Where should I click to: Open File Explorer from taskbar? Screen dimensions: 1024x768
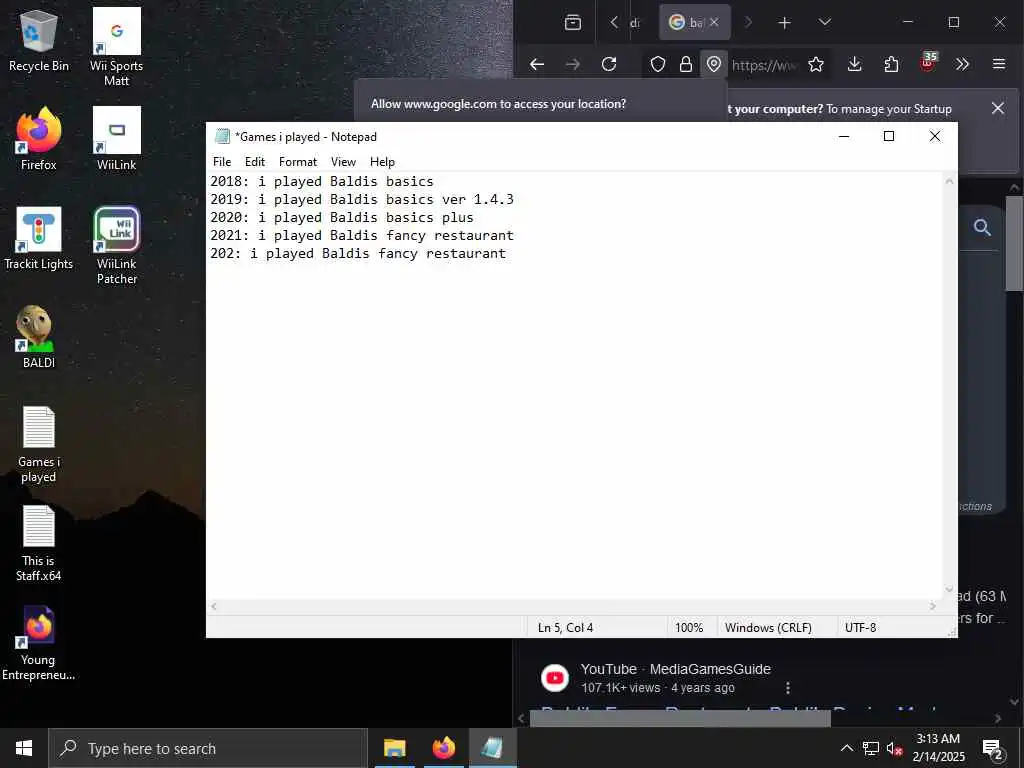coord(394,748)
